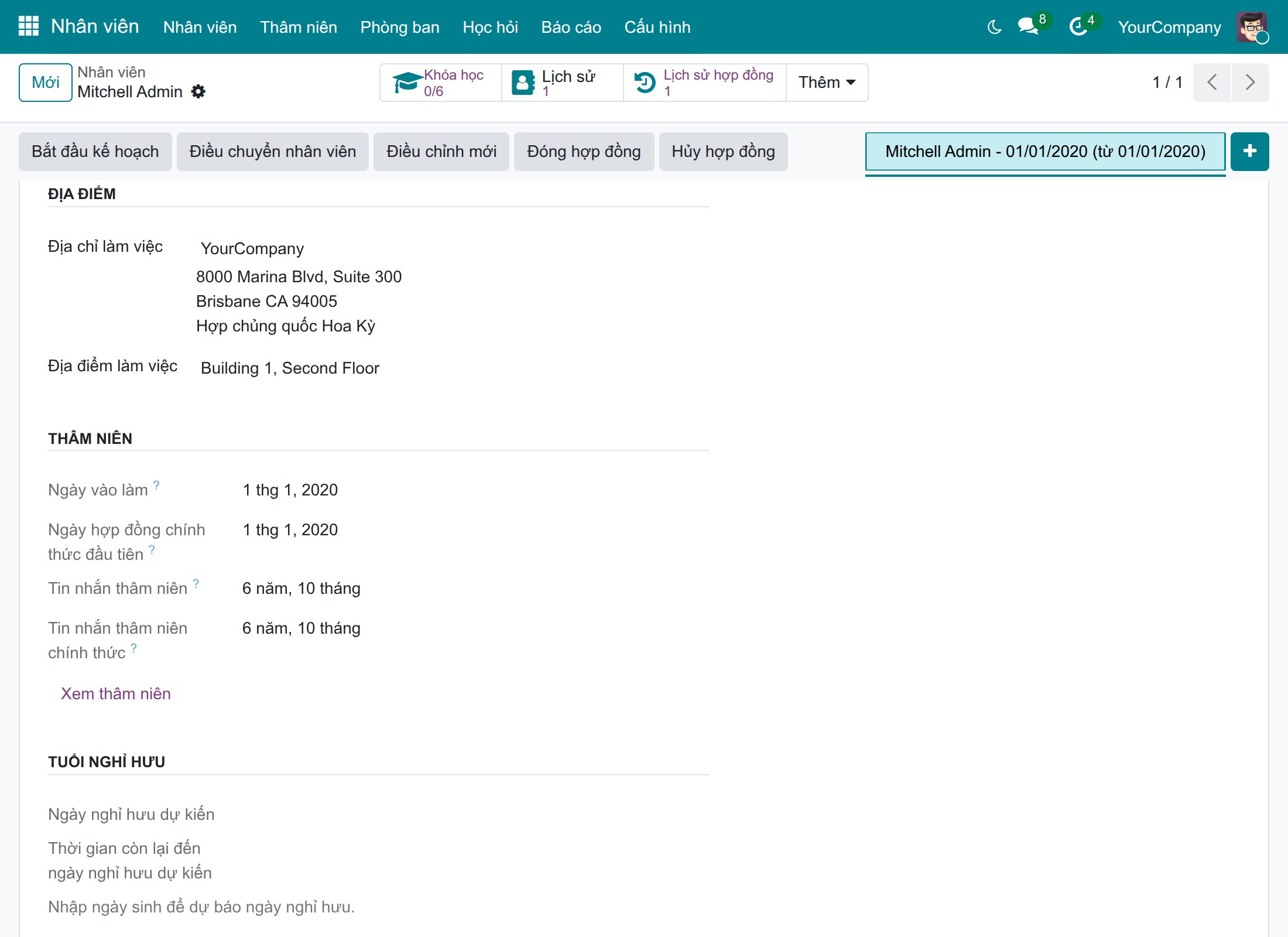Open the YourCompany company switcher
Screen dimensions: 1288x937
click(1169, 27)
